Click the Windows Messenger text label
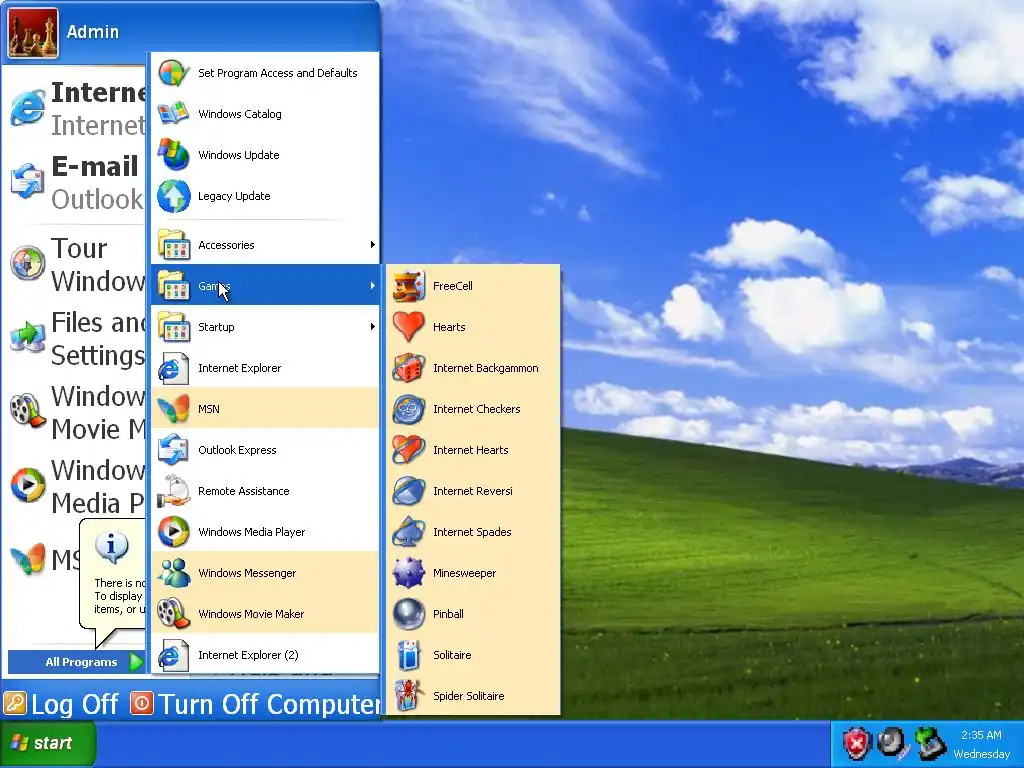The height and width of the screenshot is (768, 1024). click(247, 573)
